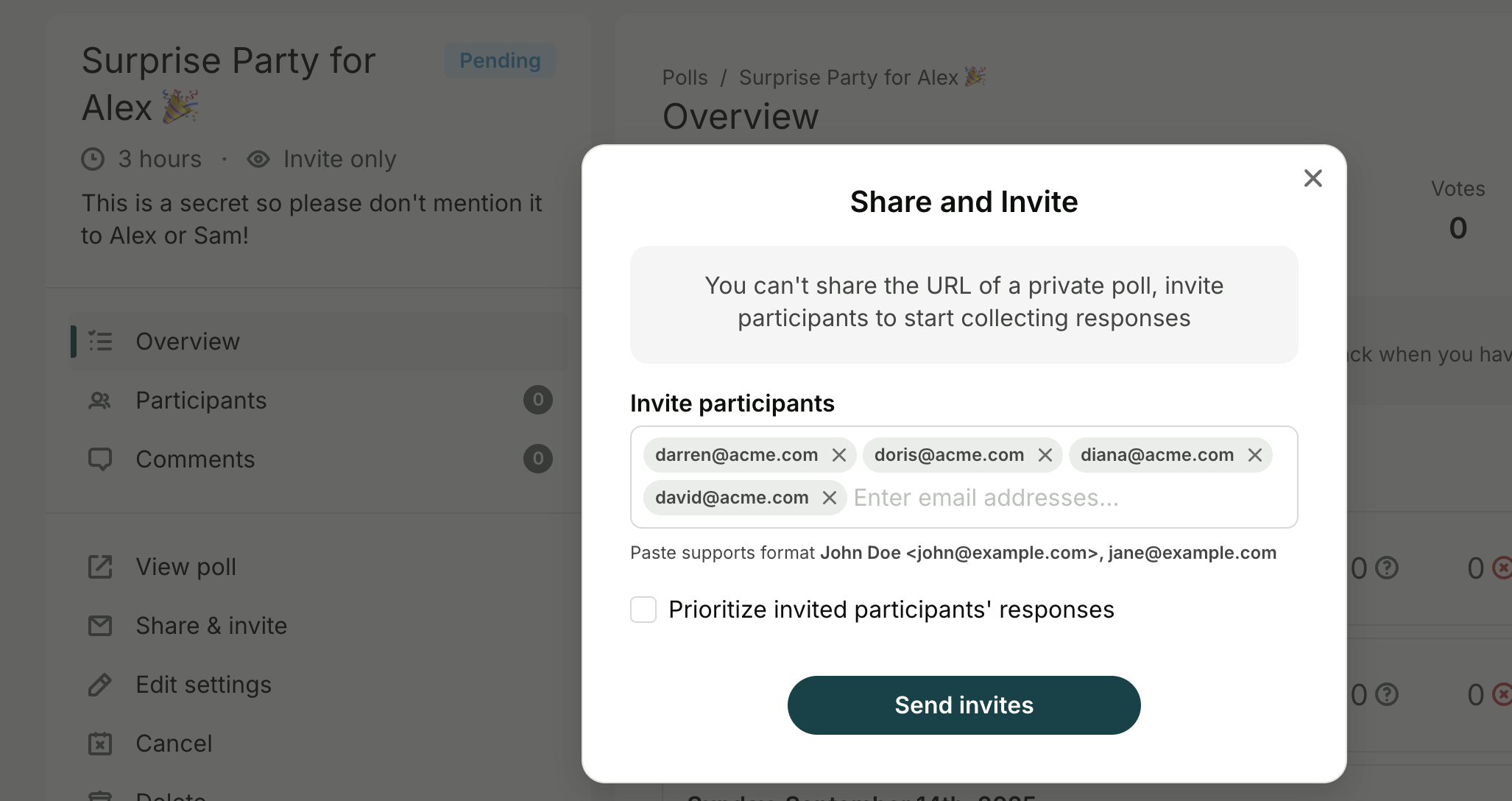Click the Pending status badge
1512x801 pixels.
(x=500, y=60)
